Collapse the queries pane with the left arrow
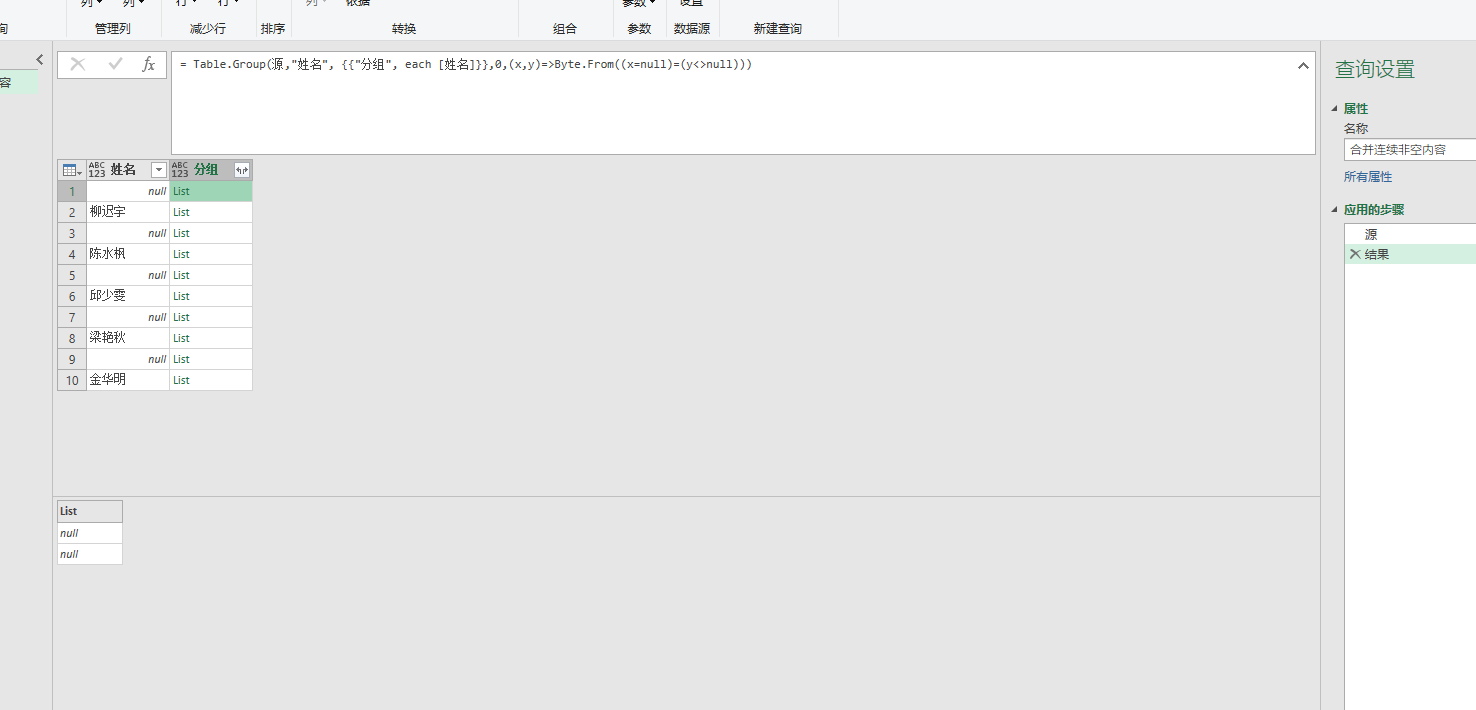Viewport: 1476px width, 710px height. [40, 60]
